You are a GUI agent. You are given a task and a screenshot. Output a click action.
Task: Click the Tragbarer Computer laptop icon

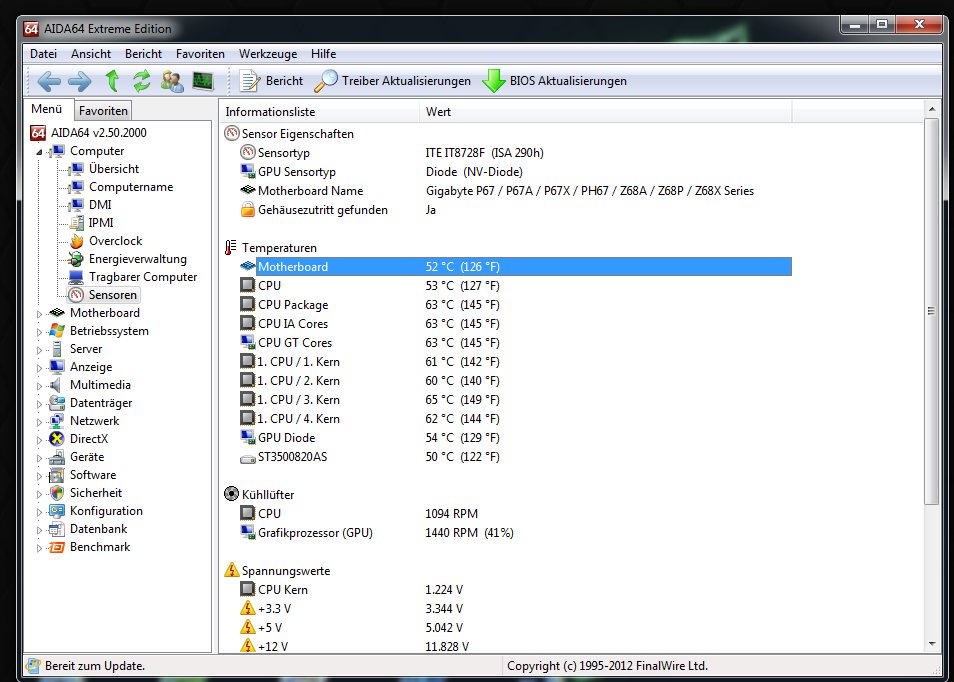pyautogui.click(x=76, y=277)
